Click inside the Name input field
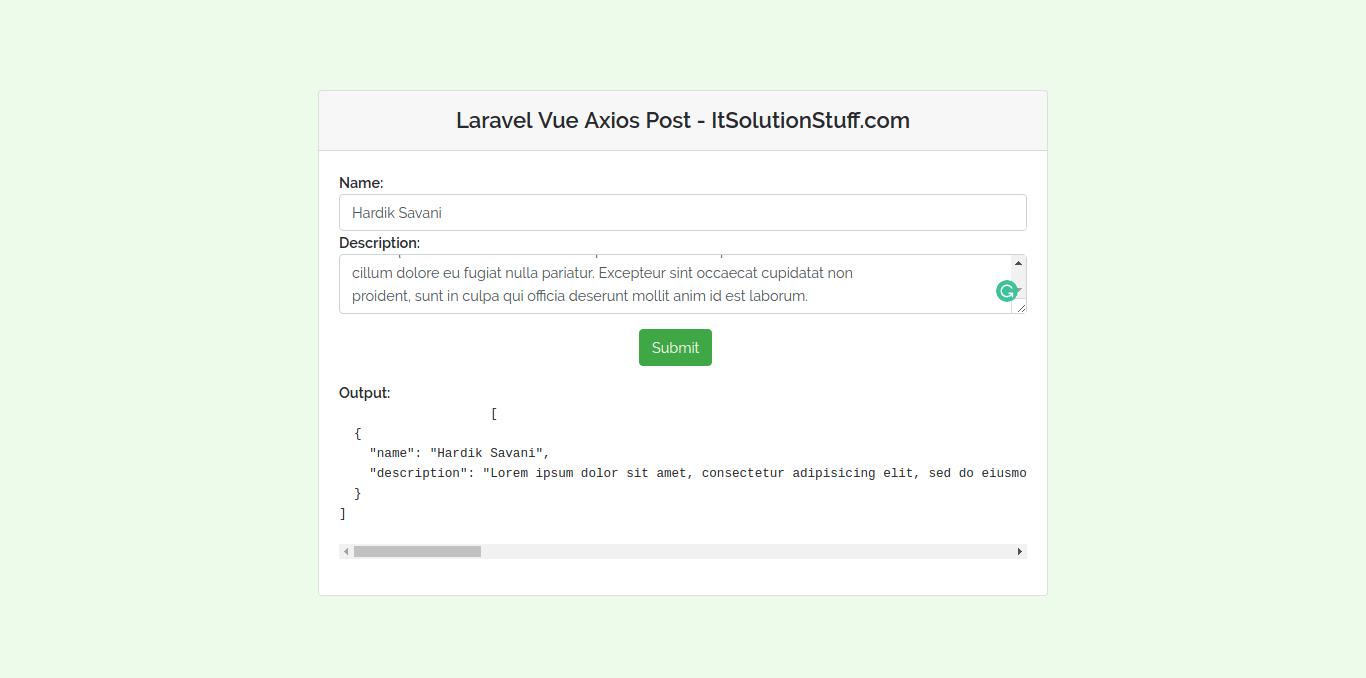The image size is (1366, 678). tap(683, 212)
